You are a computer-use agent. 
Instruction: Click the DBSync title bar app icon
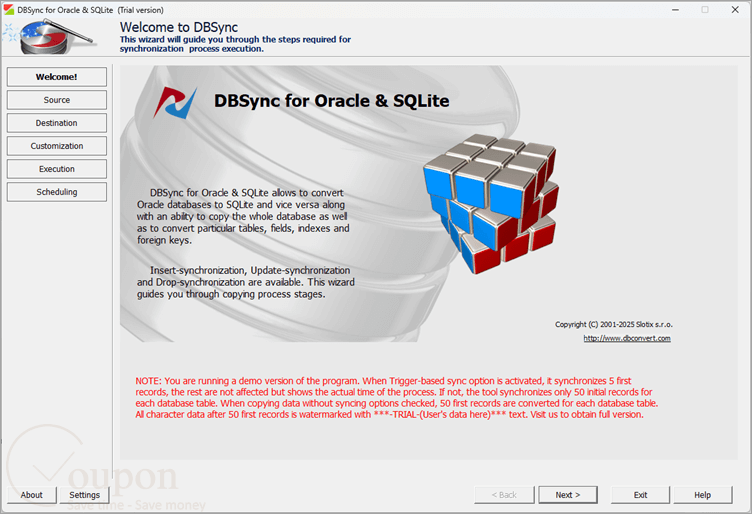[x=9, y=10]
